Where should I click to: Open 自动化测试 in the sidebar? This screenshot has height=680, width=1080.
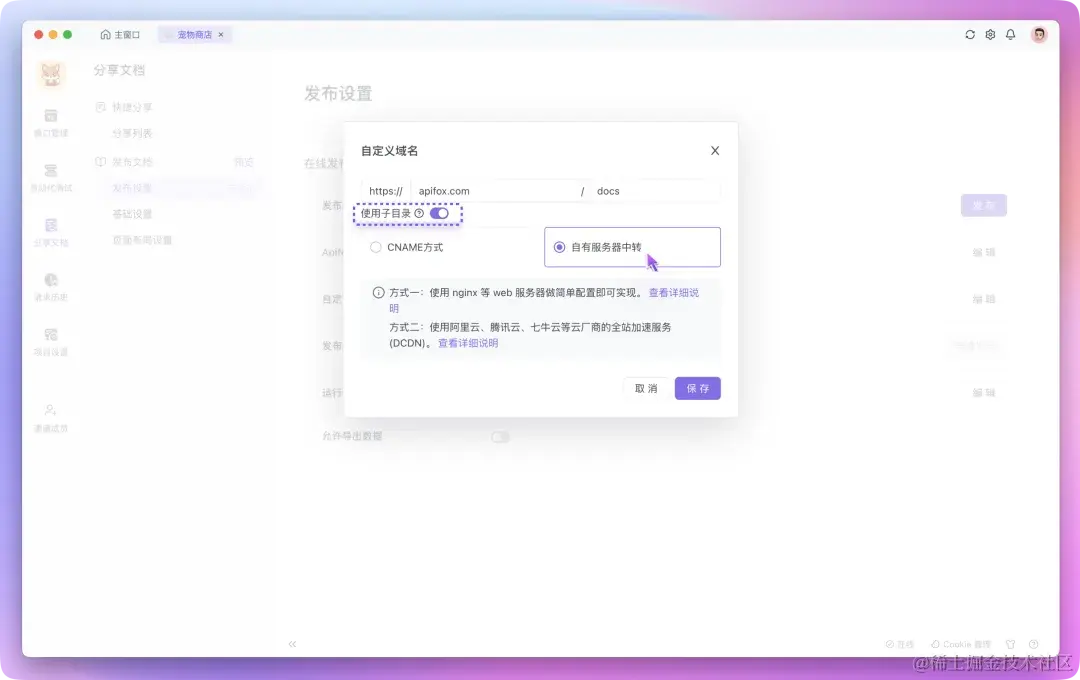[51, 175]
